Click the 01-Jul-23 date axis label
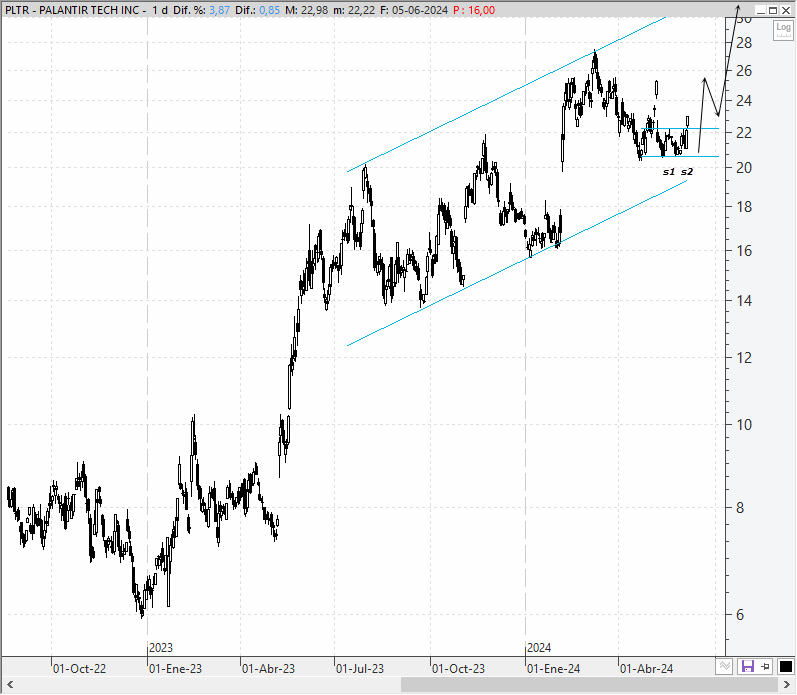Screen dimensions: 797x695 tap(360, 669)
